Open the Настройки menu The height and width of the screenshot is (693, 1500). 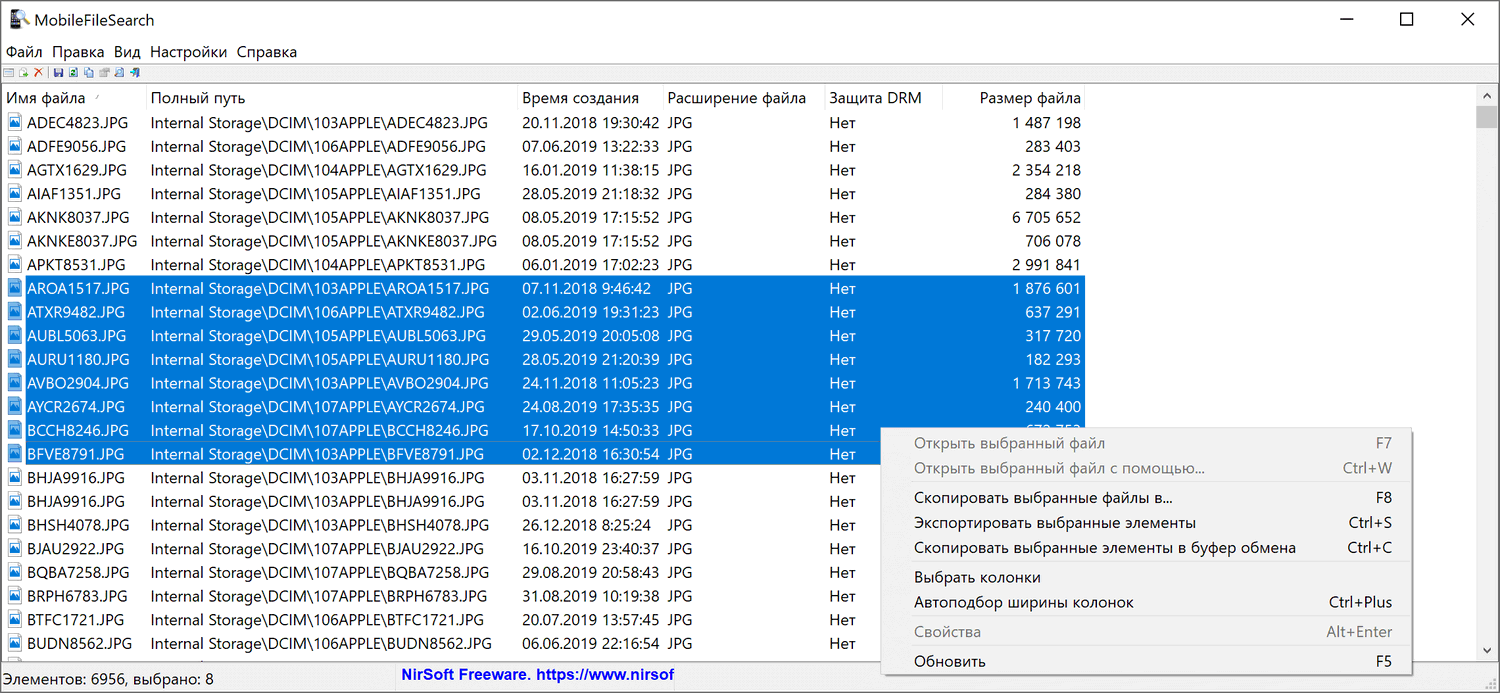tap(190, 51)
